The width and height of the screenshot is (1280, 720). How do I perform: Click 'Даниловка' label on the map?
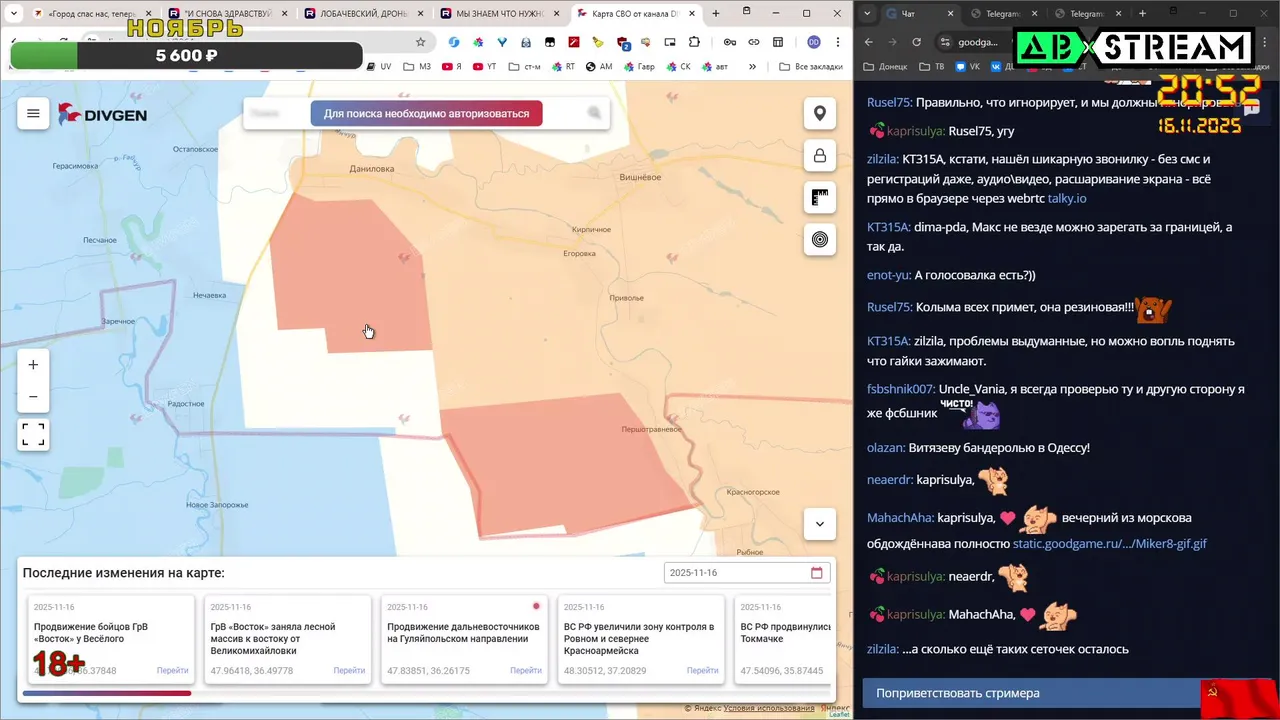pos(372,169)
